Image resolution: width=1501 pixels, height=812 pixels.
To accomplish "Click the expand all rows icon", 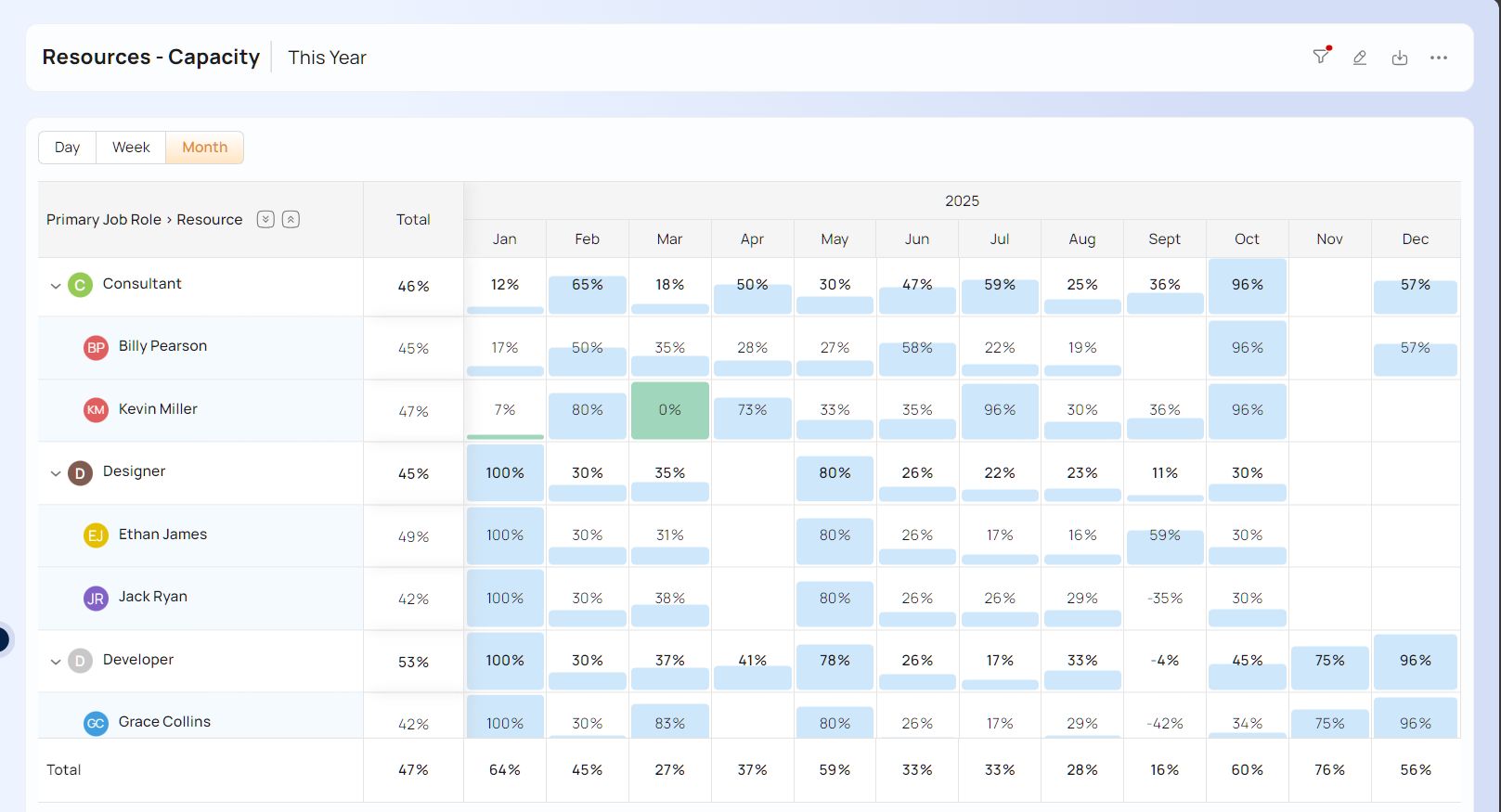I will (265, 220).
